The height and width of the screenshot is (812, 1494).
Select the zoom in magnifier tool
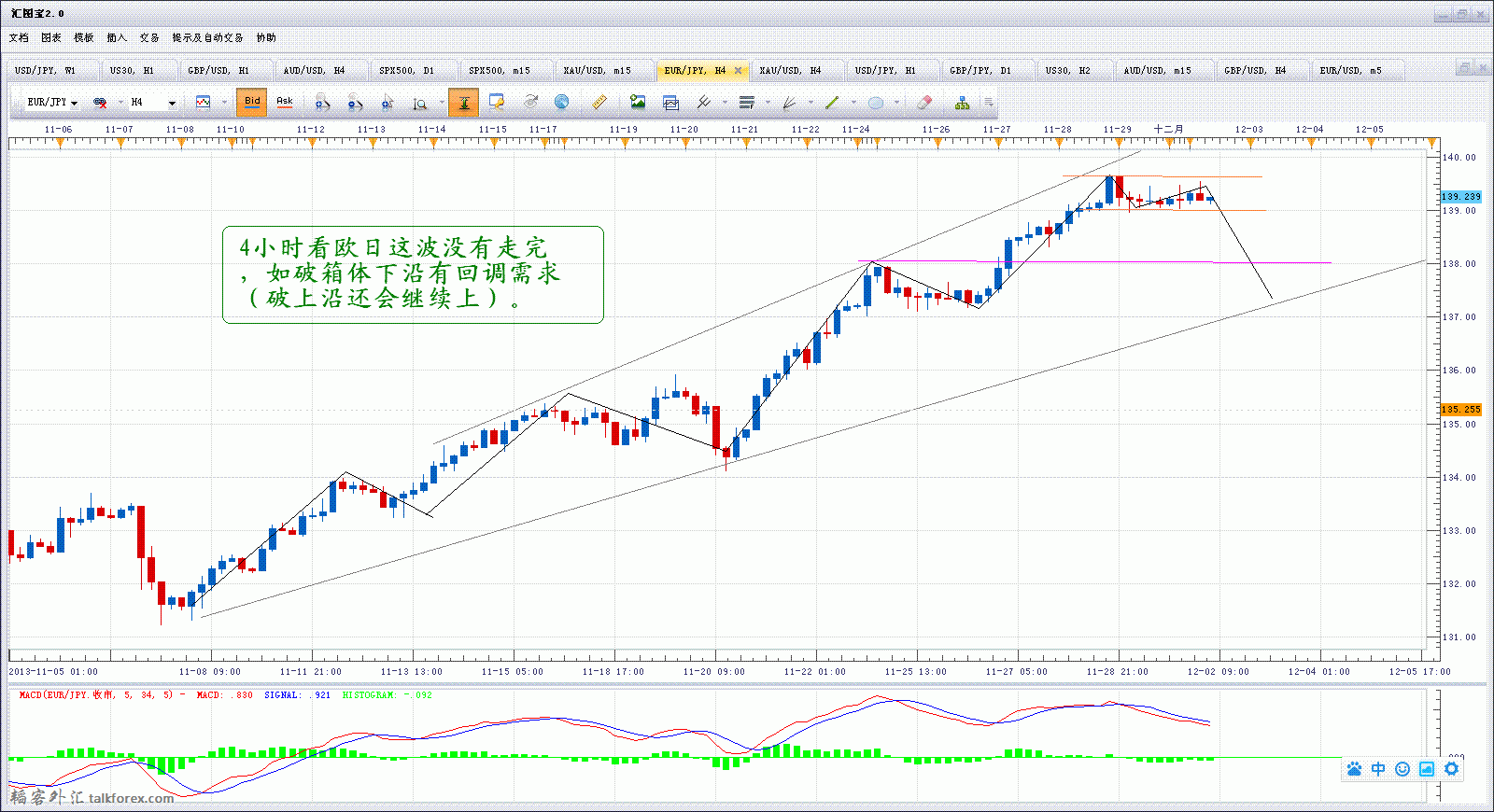click(322, 103)
